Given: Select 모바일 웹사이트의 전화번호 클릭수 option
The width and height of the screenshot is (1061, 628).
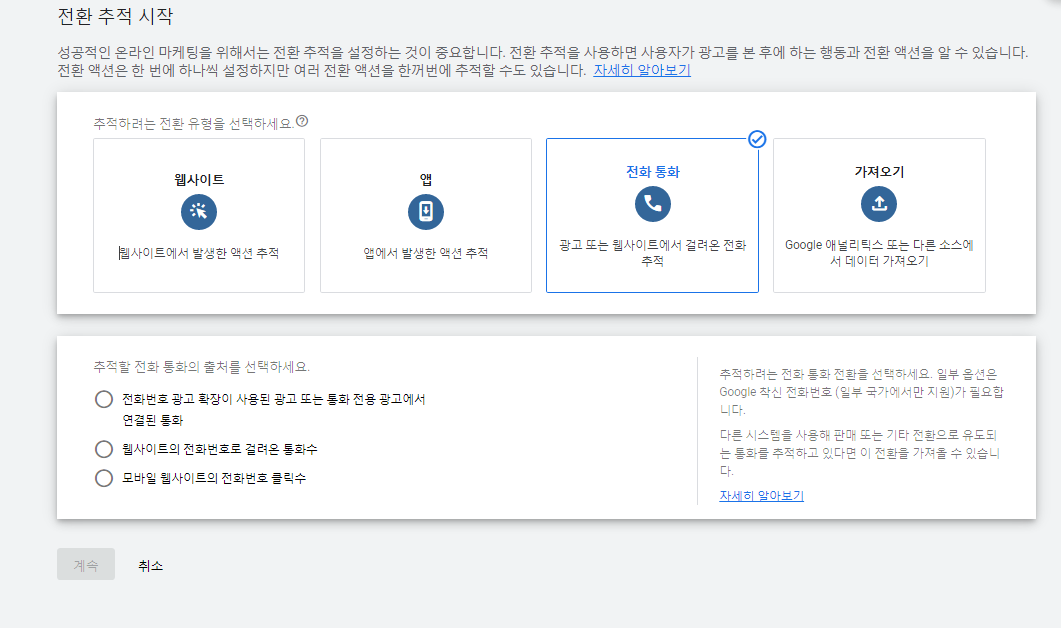Looking at the screenshot, I should click(104, 477).
